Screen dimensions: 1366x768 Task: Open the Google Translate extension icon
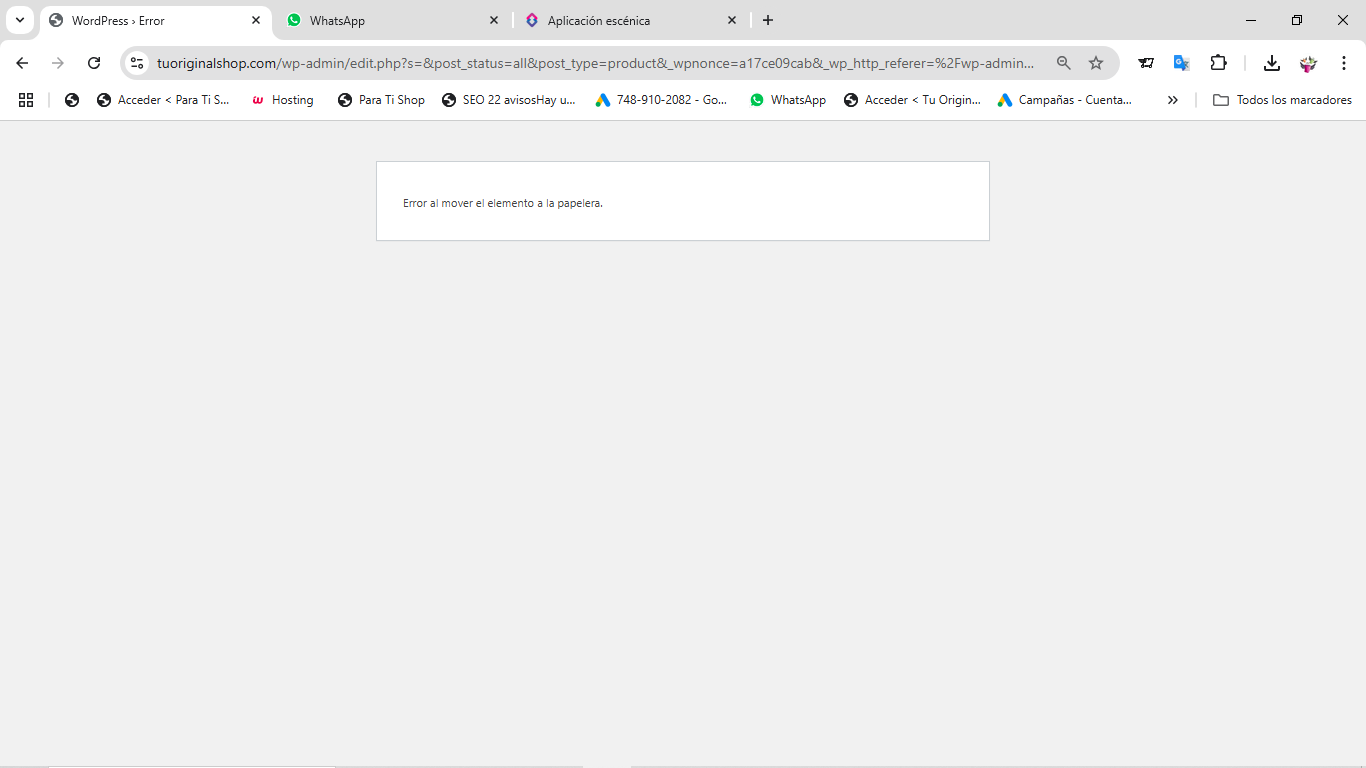[1182, 63]
